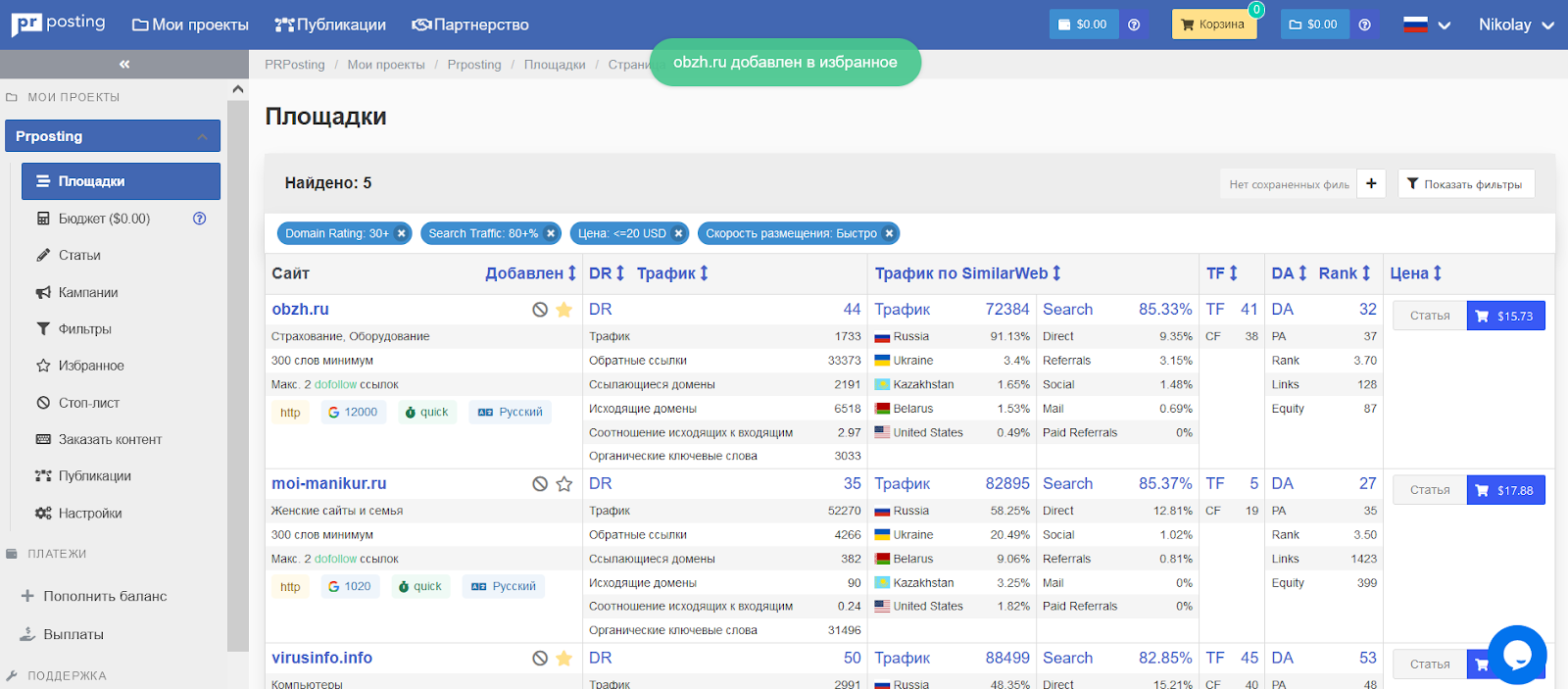The image size is (1568, 689).
Task: Click the help icon next to second balance
Action: tap(1365, 25)
